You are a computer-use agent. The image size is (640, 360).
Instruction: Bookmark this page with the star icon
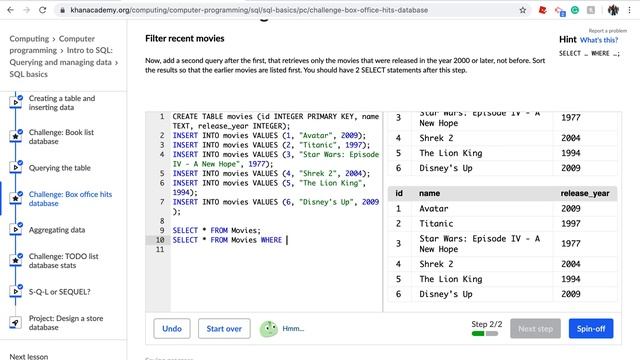click(x=522, y=10)
